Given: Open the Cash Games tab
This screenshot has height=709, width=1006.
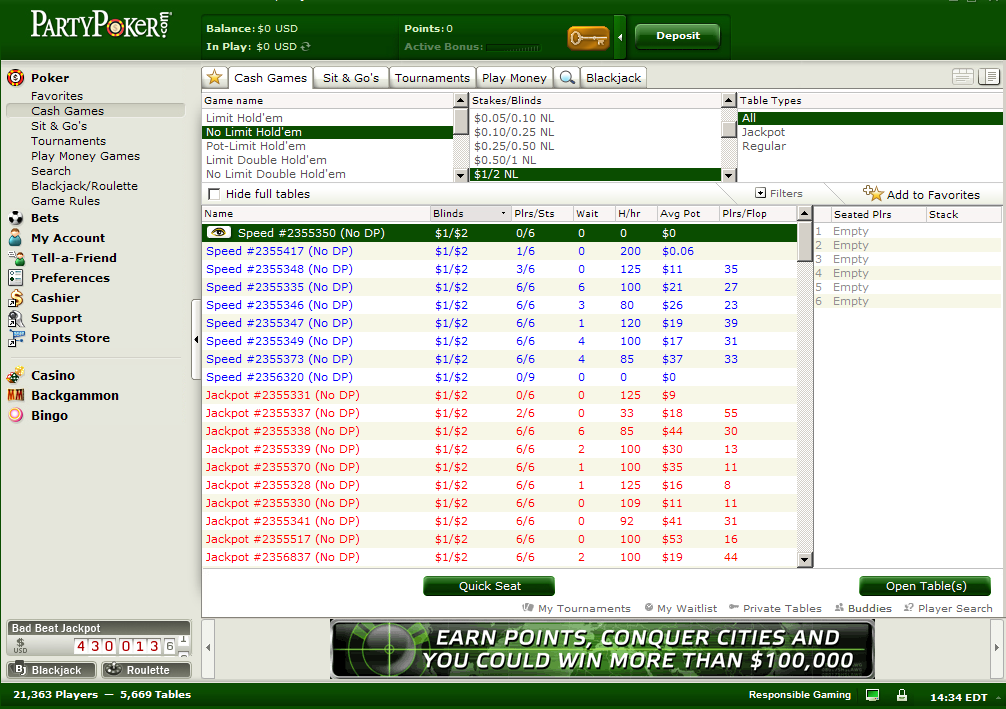Looking at the screenshot, I should pos(271,78).
